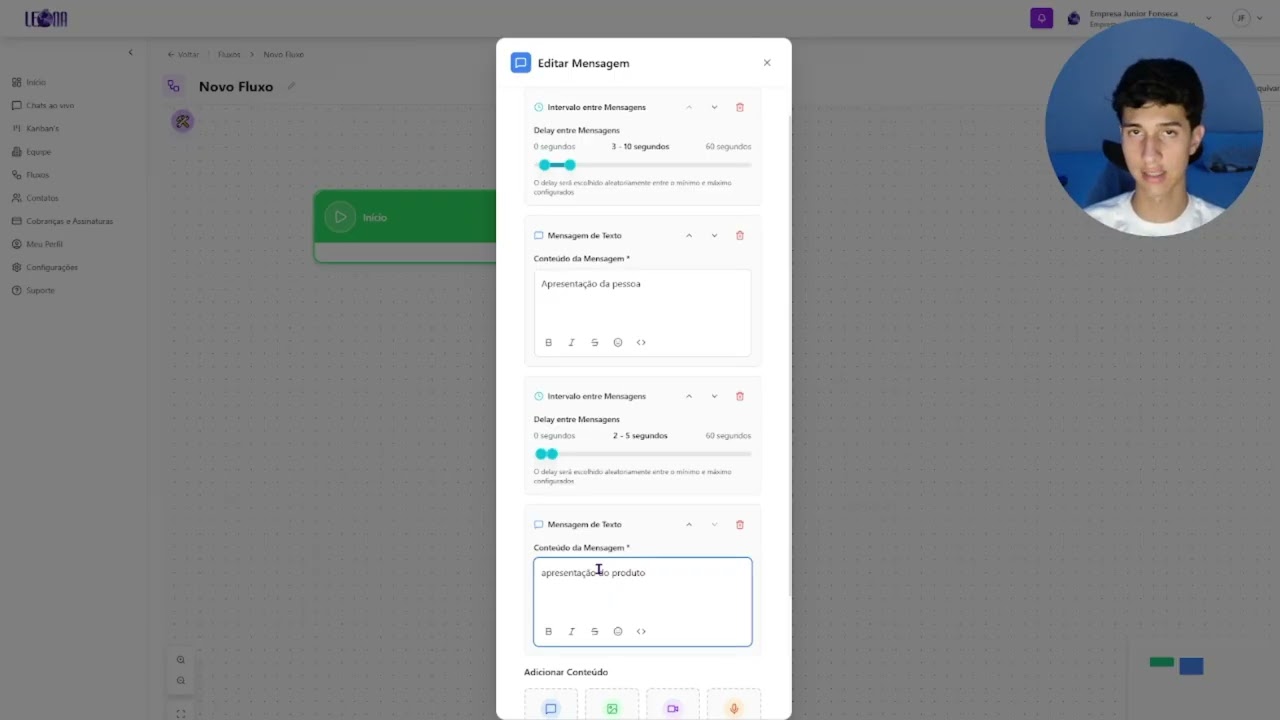The height and width of the screenshot is (720, 1280).
Task: Insert code variable in 'apresentação do produto' editor
Action: (x=641, y=631)
